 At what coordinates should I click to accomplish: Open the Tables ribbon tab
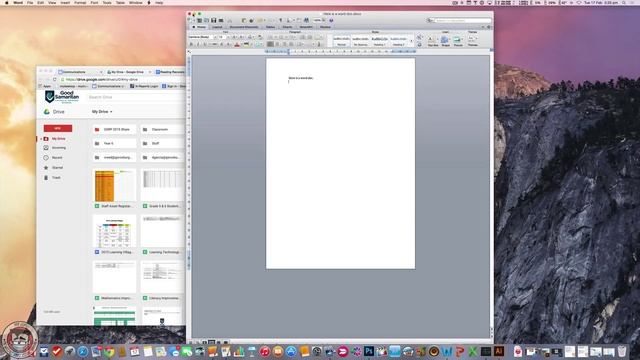270,27
